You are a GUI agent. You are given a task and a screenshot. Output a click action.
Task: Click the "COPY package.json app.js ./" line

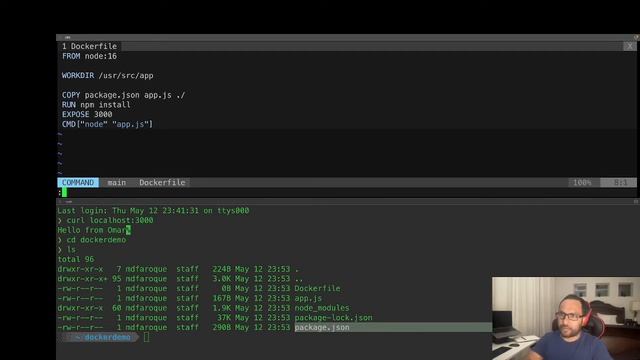[x=123, y=95]
